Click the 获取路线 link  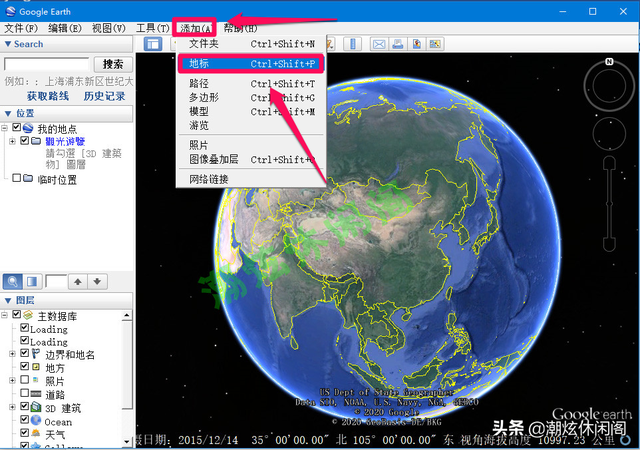tap(48, 96)
